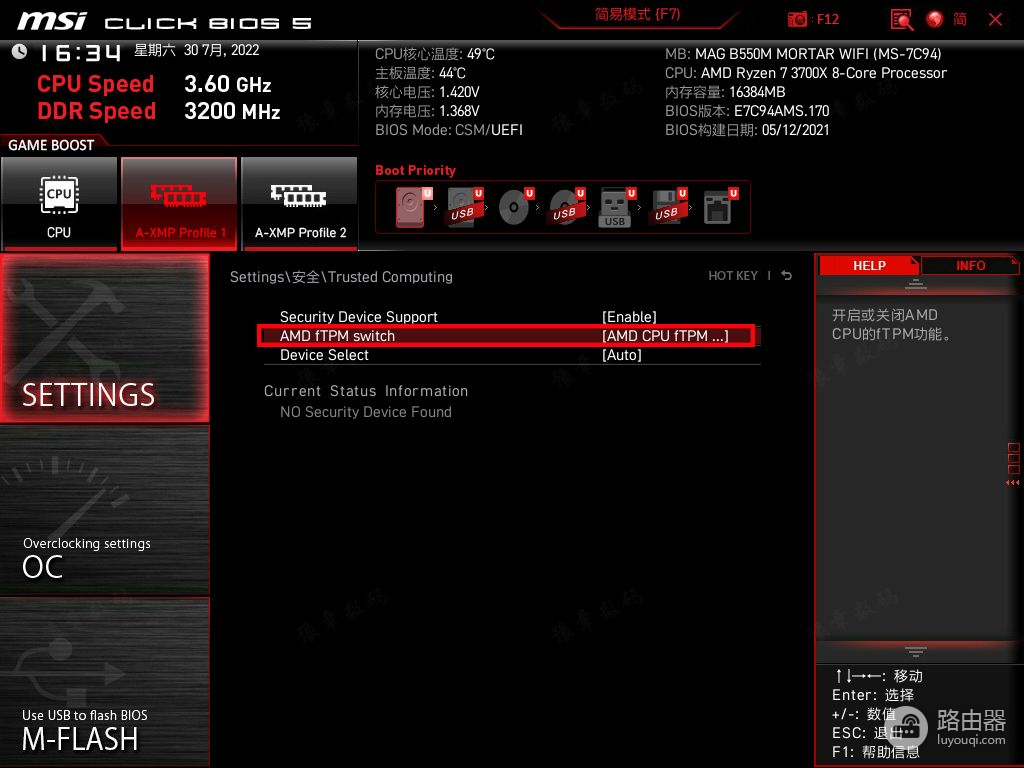Open the Device Select [Auto] dropdown
1024x768 pixels.
click(x=621, y=355)
